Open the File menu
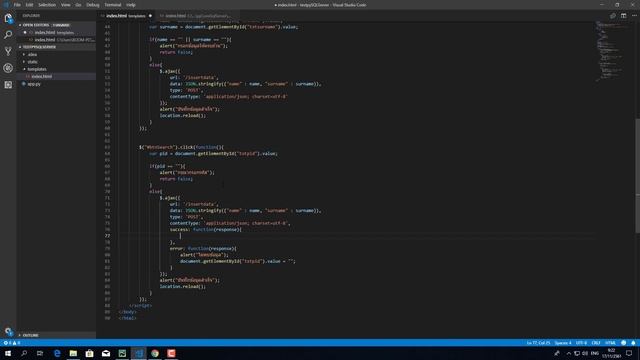 tap(17, 5)
